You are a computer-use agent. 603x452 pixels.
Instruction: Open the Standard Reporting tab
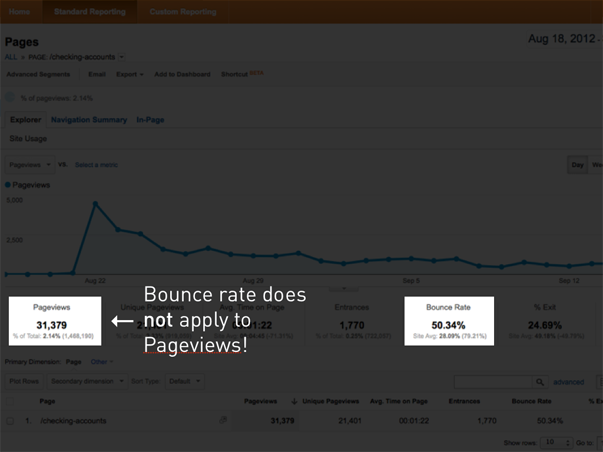(90, 12)
